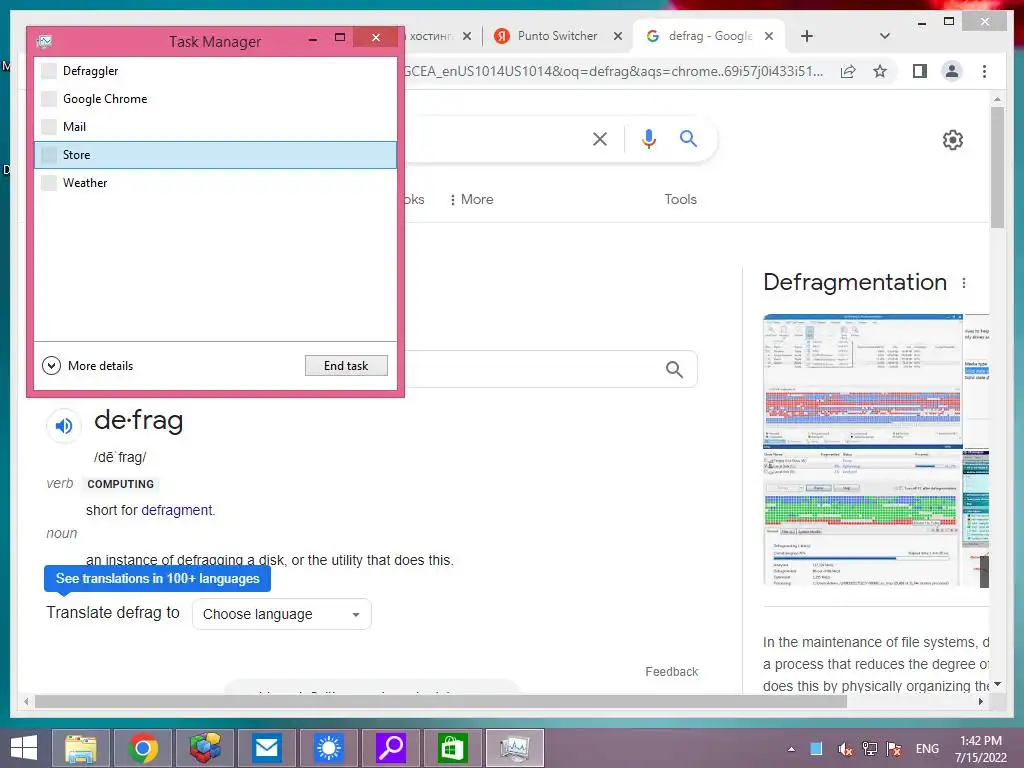The height and width of the screenshot is (768, 1024).
Task: Click Google search magnifier button
Action: [x=688, y=138]
